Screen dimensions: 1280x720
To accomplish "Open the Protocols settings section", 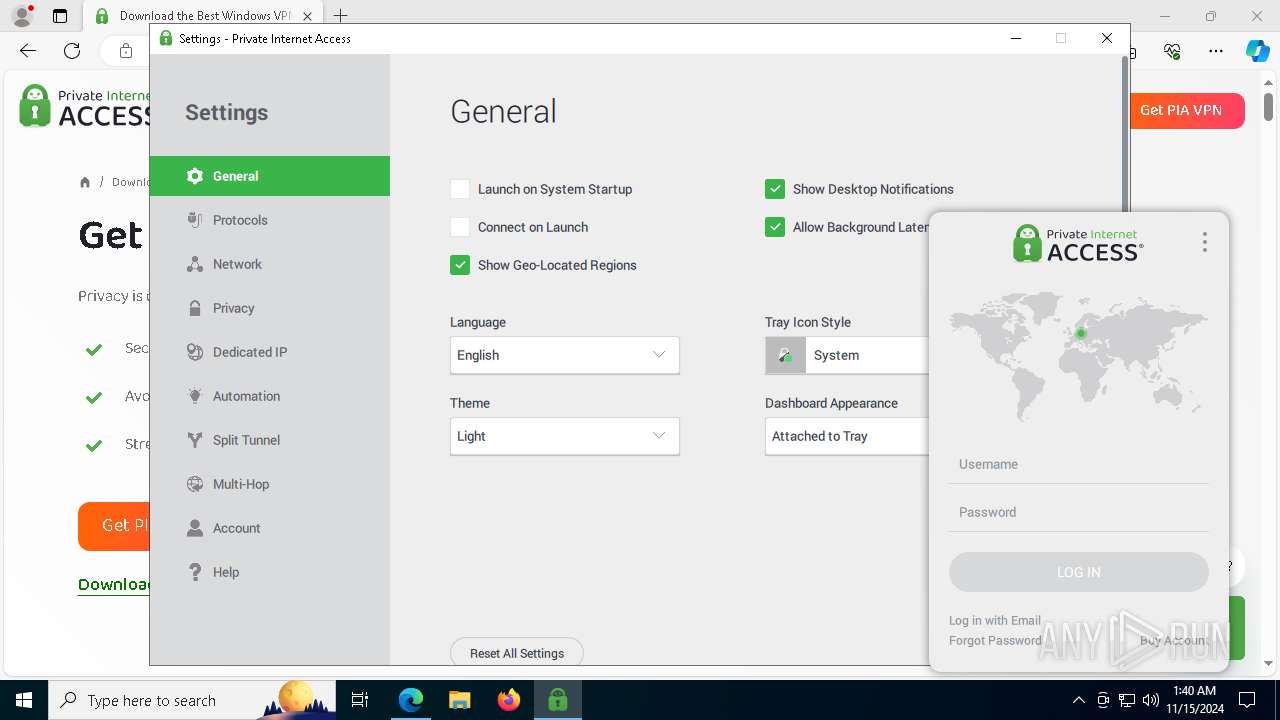I will coord(269,220).
